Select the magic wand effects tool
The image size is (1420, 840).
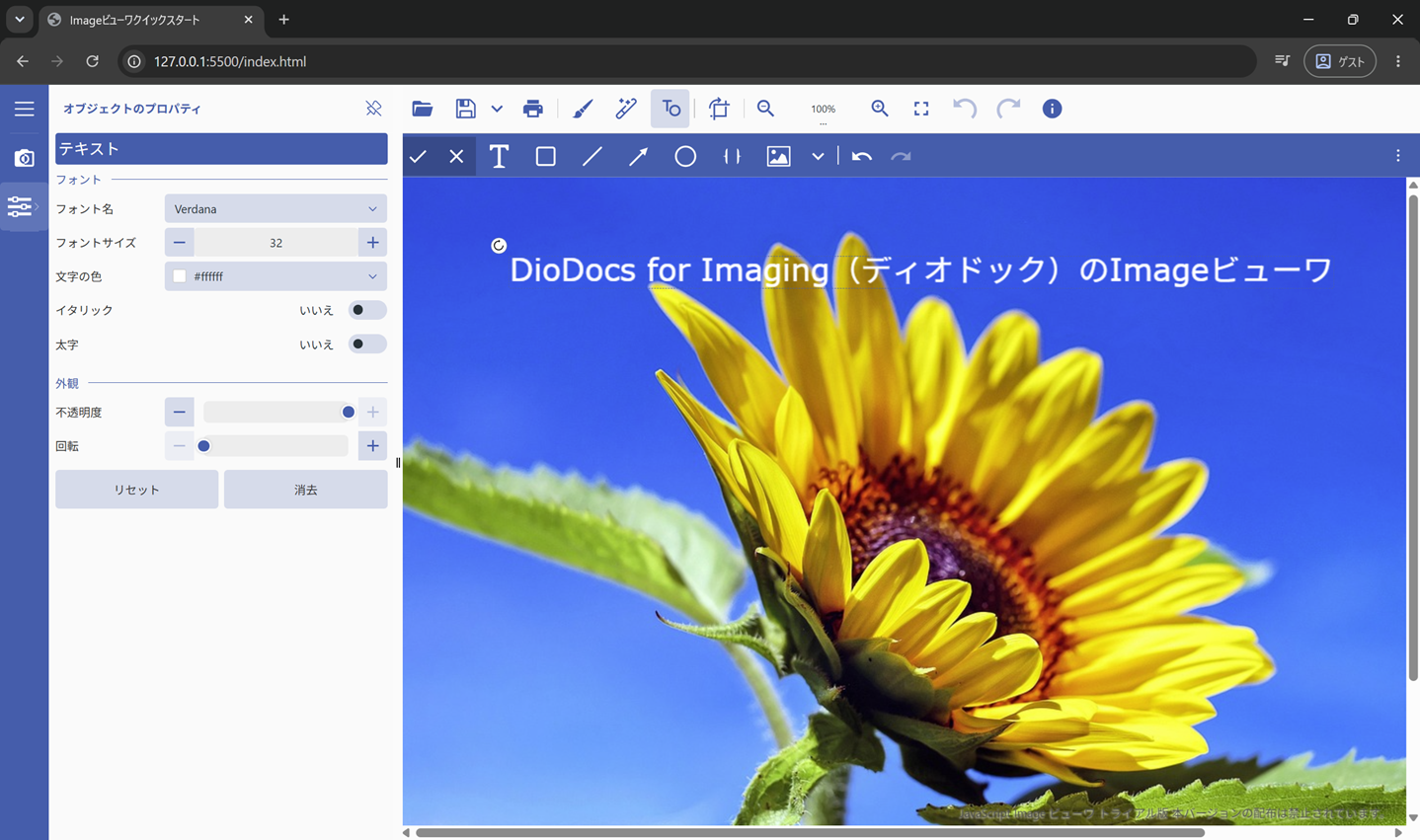pyautogui.click(x=626, y=109)
